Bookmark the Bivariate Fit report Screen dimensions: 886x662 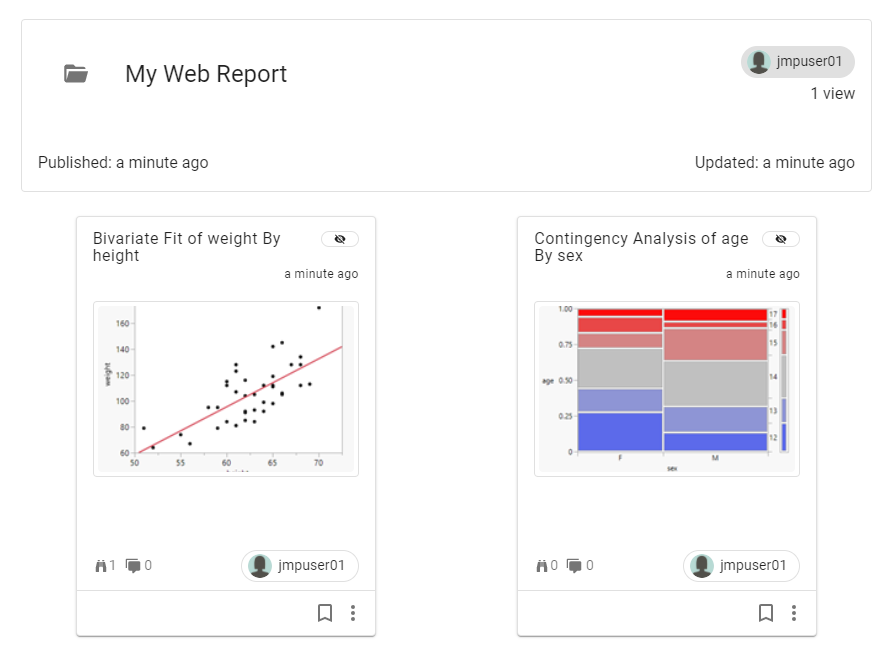(325, 613)
